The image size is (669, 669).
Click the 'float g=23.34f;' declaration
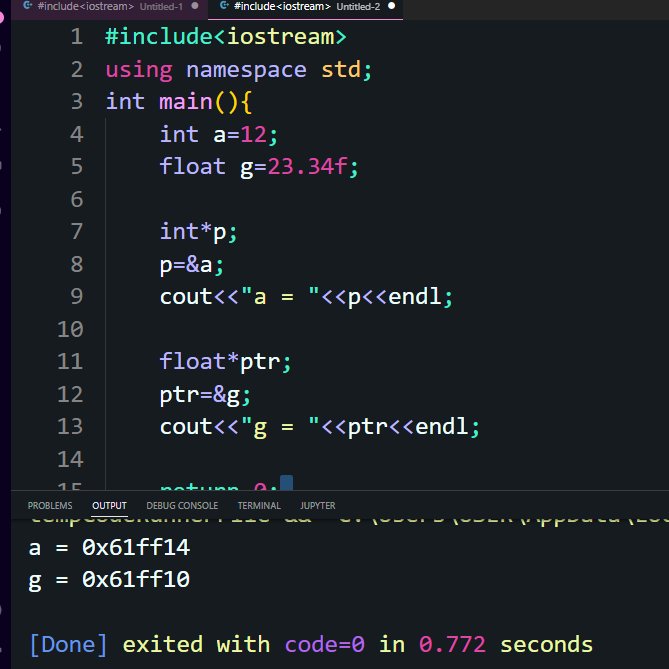pyautogui.click(x=259, y=167)
